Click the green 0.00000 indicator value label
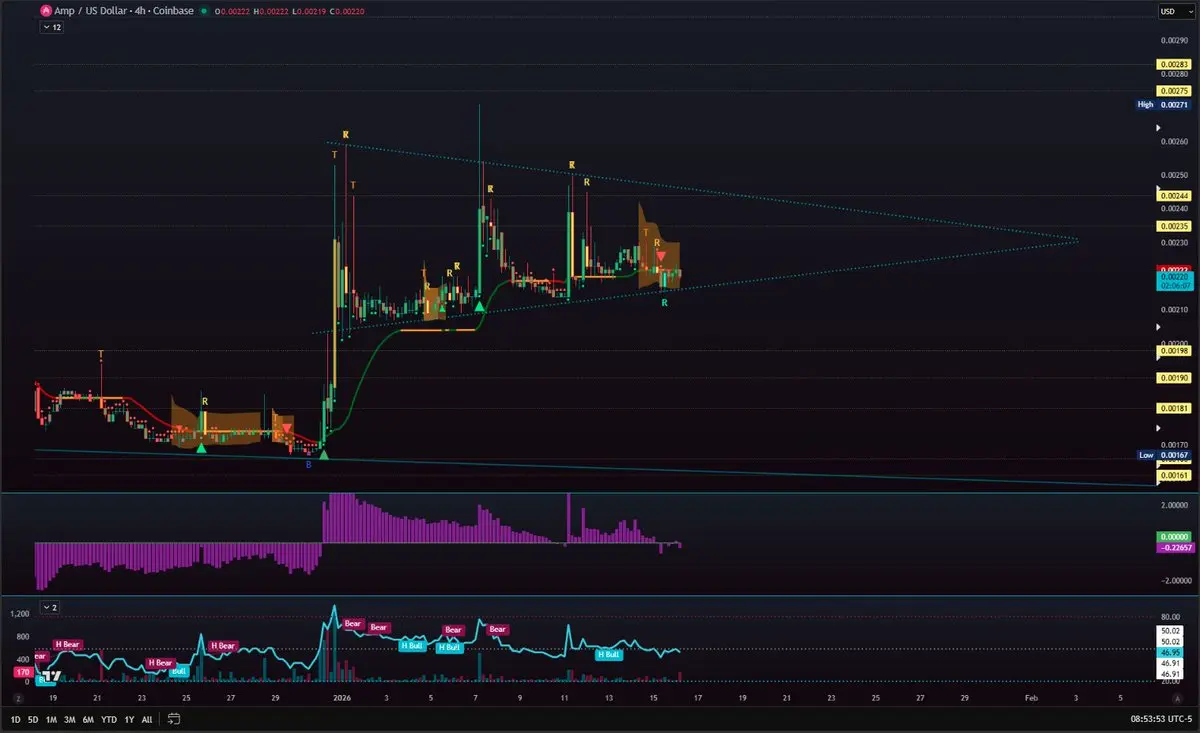Screen dimensions: 1200x733 tap(1174, 537)
